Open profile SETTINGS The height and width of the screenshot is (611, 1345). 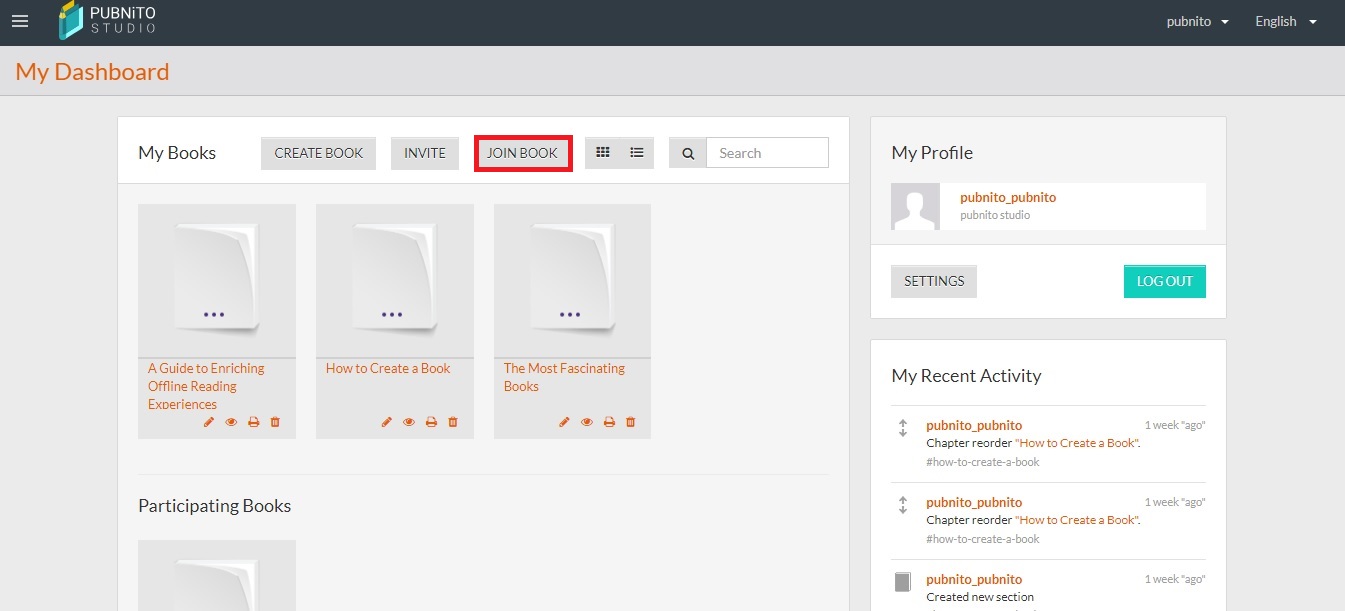[x=934, y=281]
